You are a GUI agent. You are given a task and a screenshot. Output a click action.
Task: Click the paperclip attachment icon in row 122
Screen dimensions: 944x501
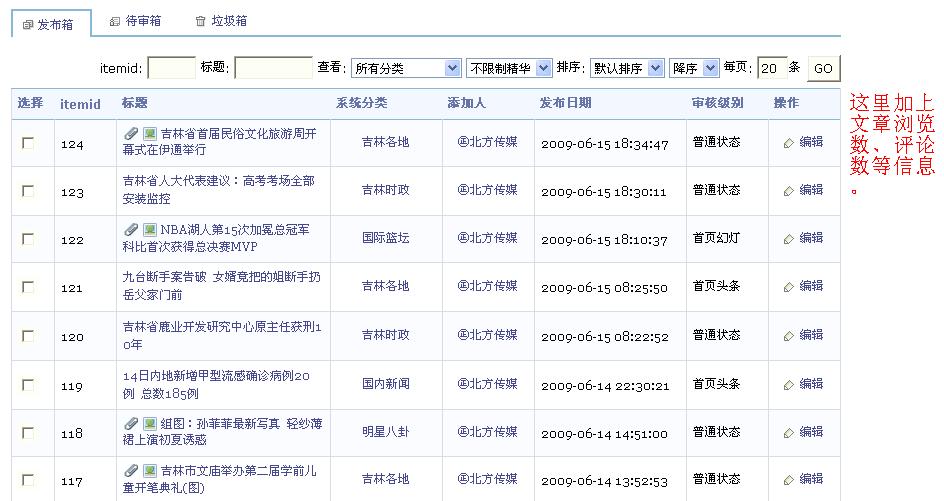click(x=131, y=229)
